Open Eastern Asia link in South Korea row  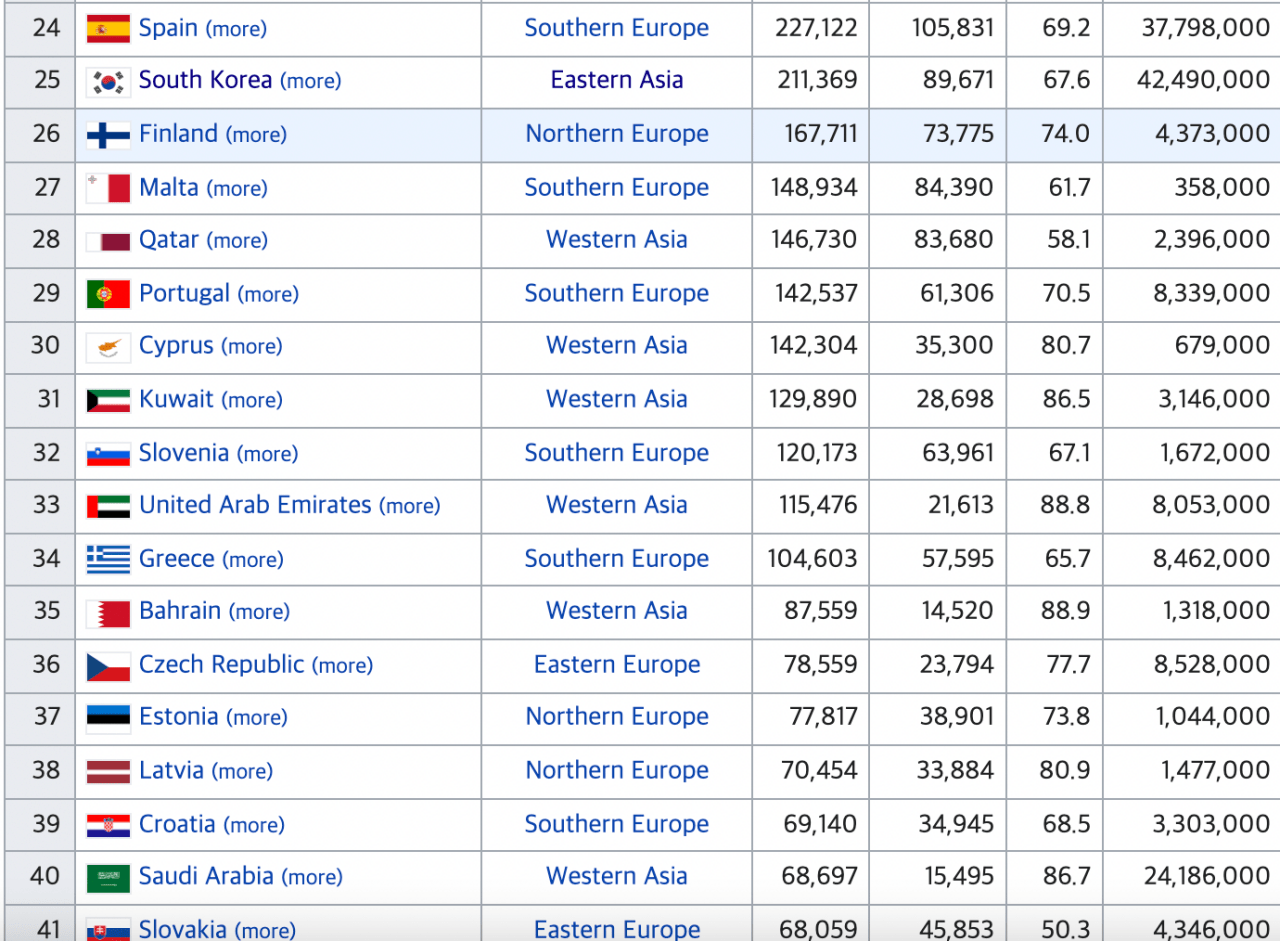(617, 80)
